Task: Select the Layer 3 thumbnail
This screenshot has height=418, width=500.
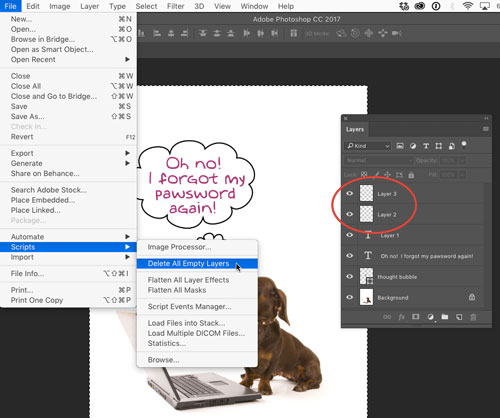Action: tap(366, 193)
